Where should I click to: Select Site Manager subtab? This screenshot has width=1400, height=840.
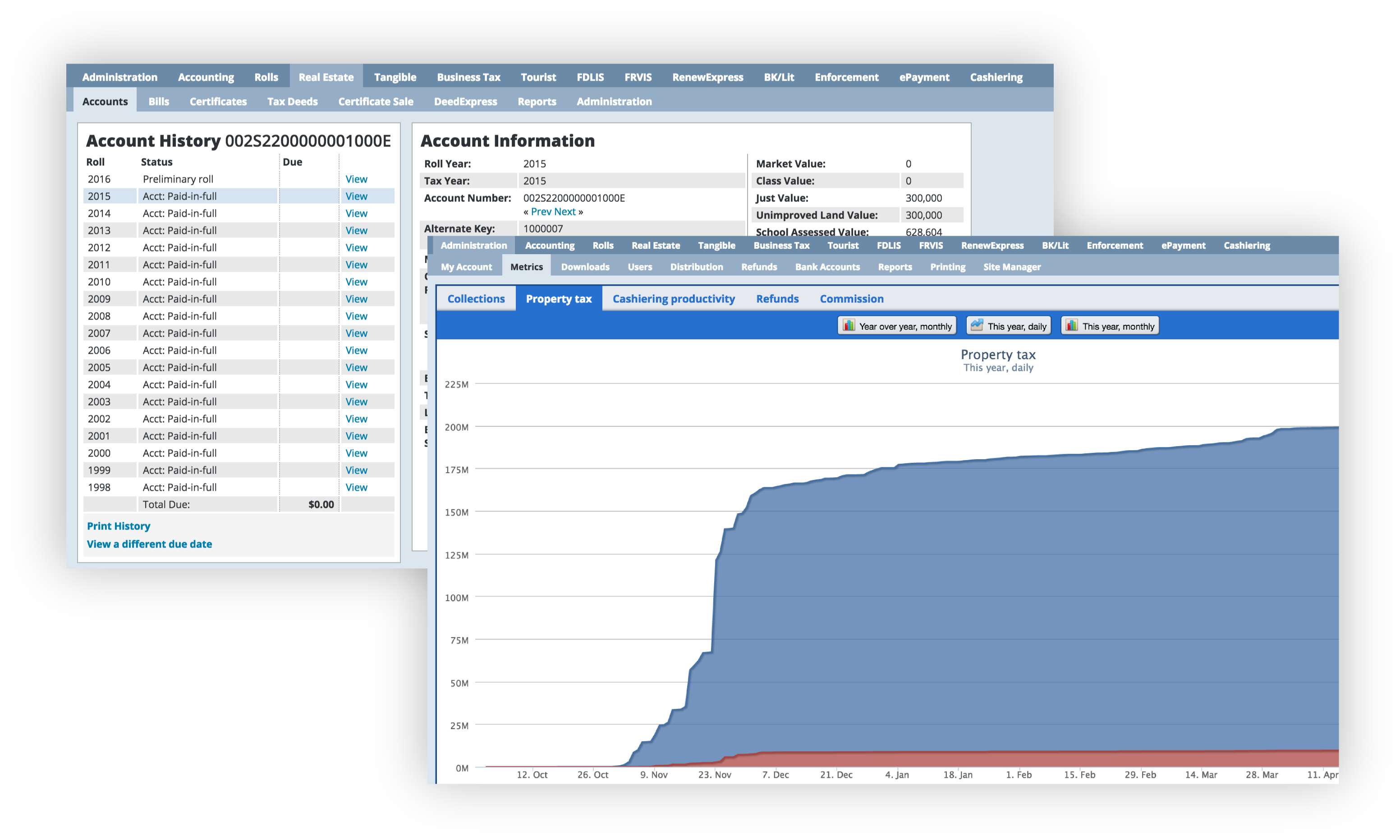[x=1011, y=267]
